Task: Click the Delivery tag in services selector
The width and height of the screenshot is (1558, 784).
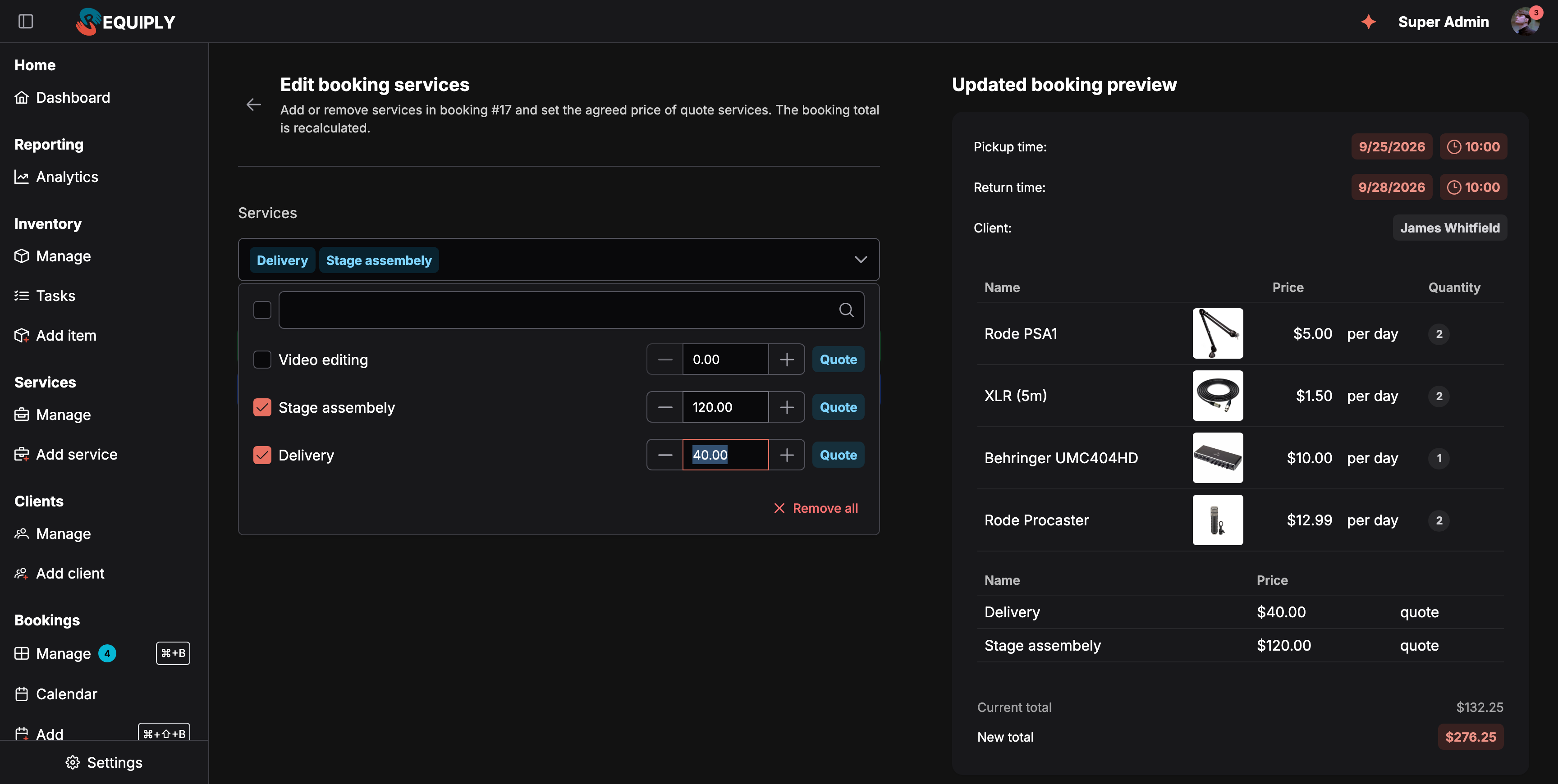Action: click(x=282, y=260)
